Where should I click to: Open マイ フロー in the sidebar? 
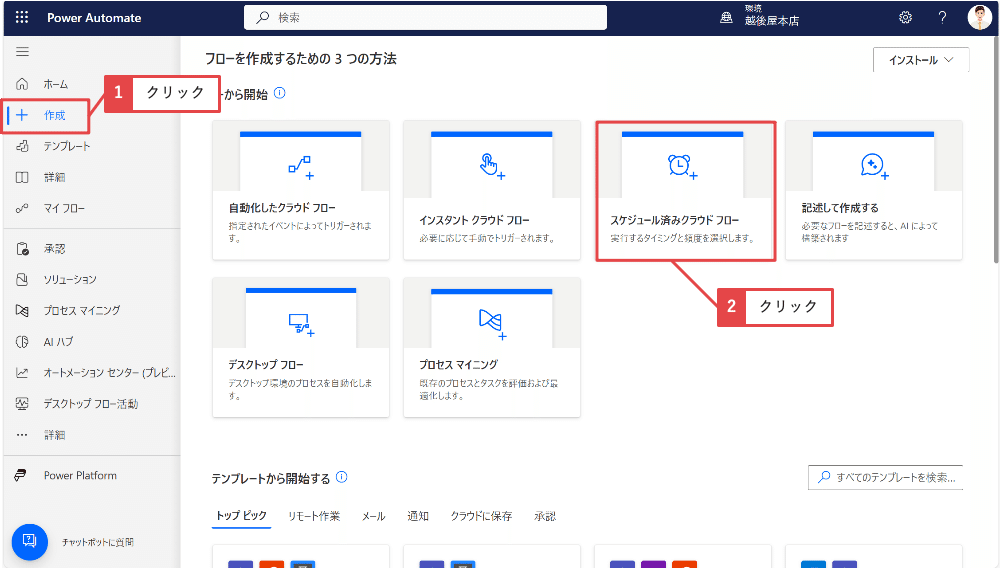[x=64, y=208]
